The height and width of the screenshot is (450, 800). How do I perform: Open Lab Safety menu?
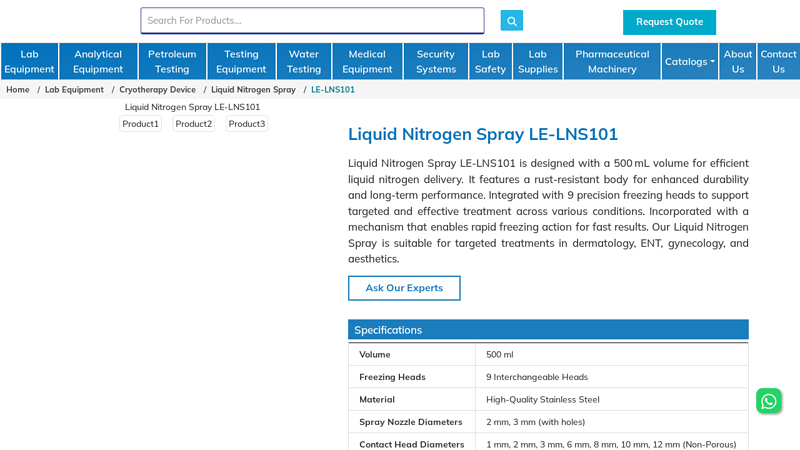[x=490, y=61]
